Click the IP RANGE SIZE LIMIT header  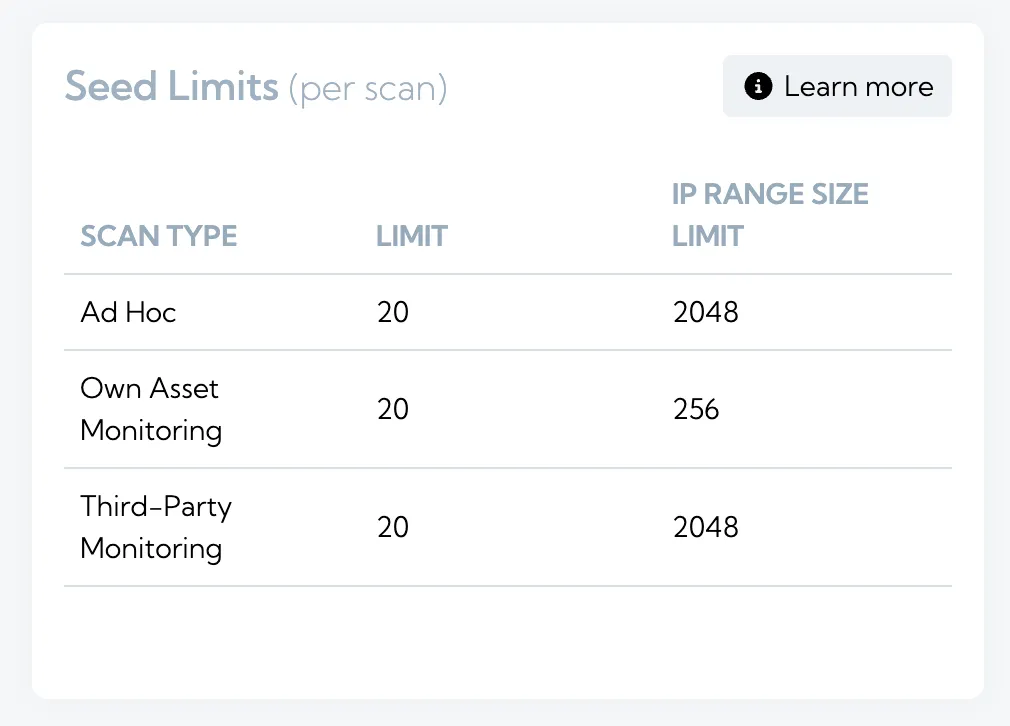[x=770, y=215]
